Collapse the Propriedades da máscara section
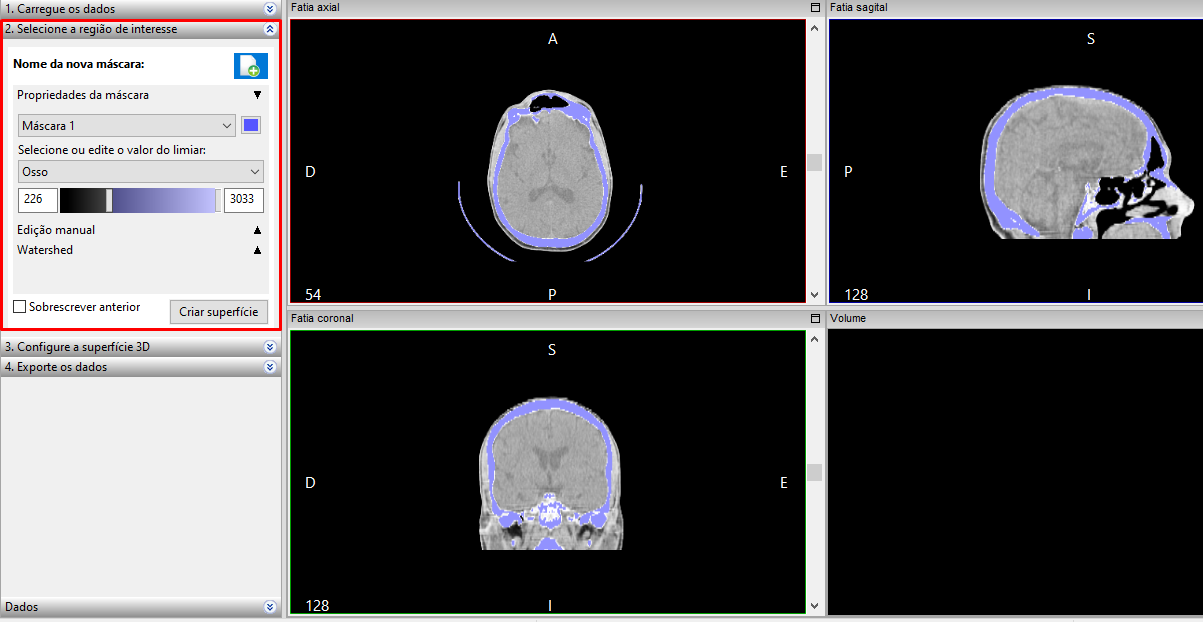This screenshot has width=1203, height=622. coord(257,95)
